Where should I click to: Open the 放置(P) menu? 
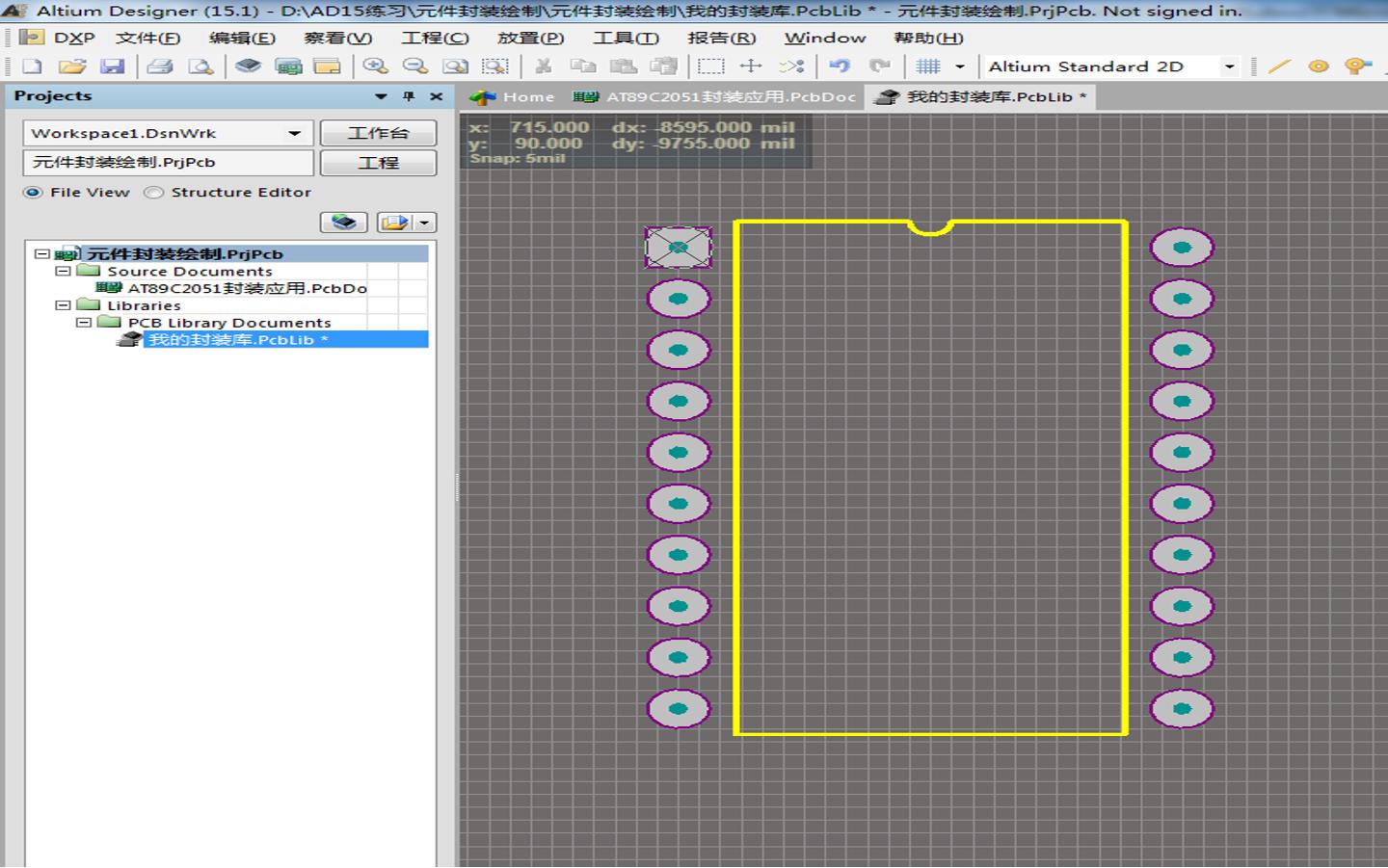pos(530,38)
